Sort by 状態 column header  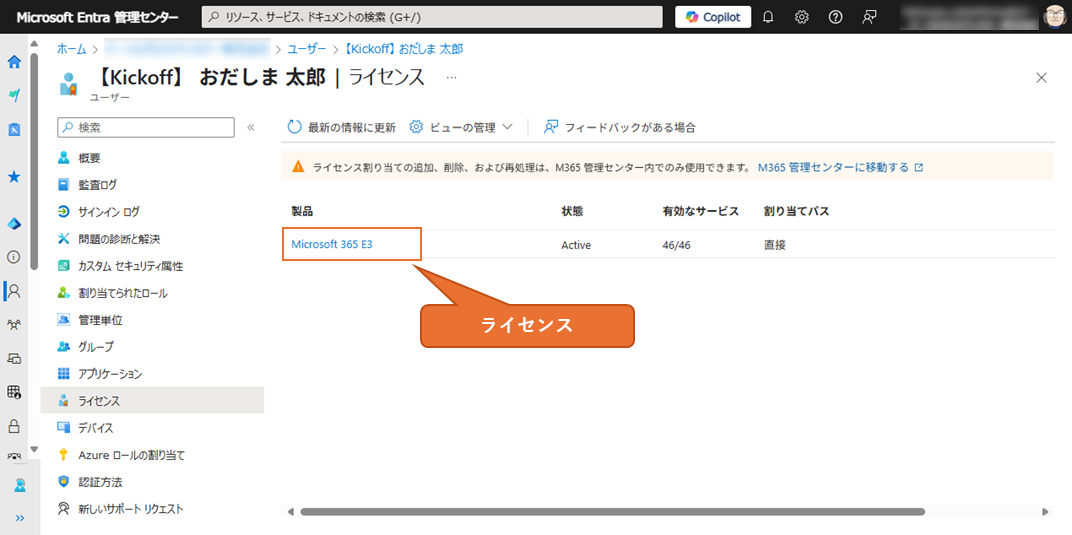(572, 211)
